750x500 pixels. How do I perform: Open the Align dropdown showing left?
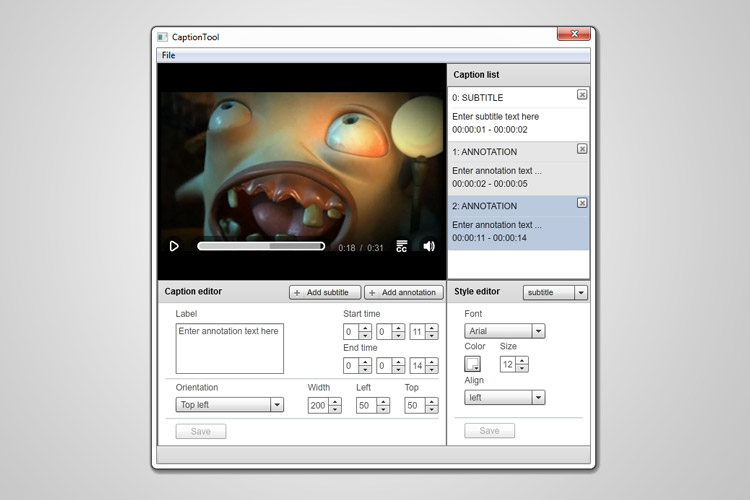[x=505, y=398]
